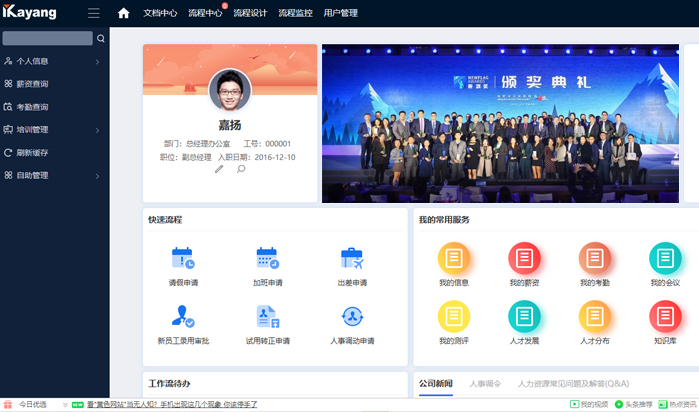Click the sidebar search input field
Screen dimensions: 699x412
[x=47, y=38]
